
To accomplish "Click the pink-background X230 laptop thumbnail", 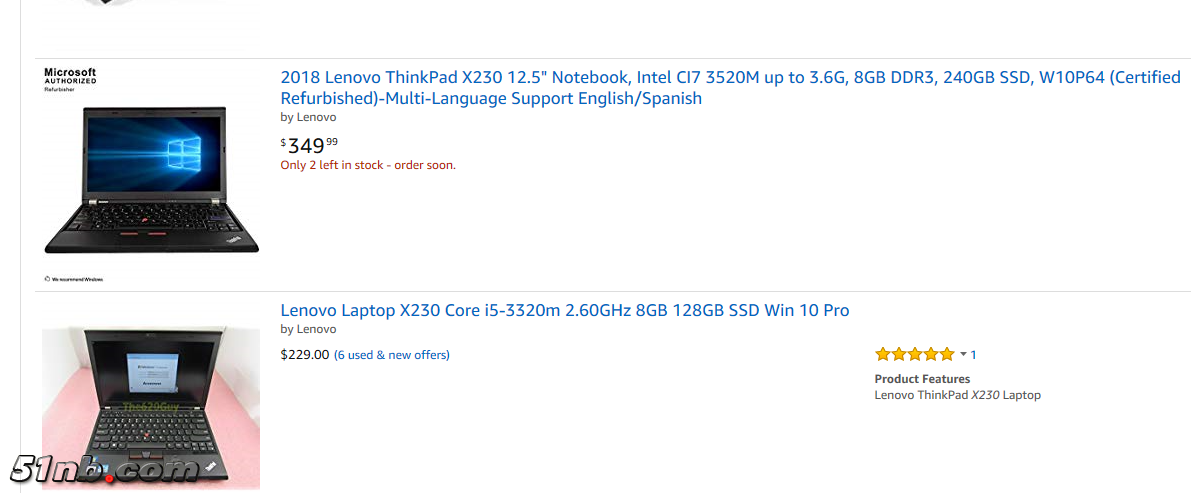I will coord(151,405).
